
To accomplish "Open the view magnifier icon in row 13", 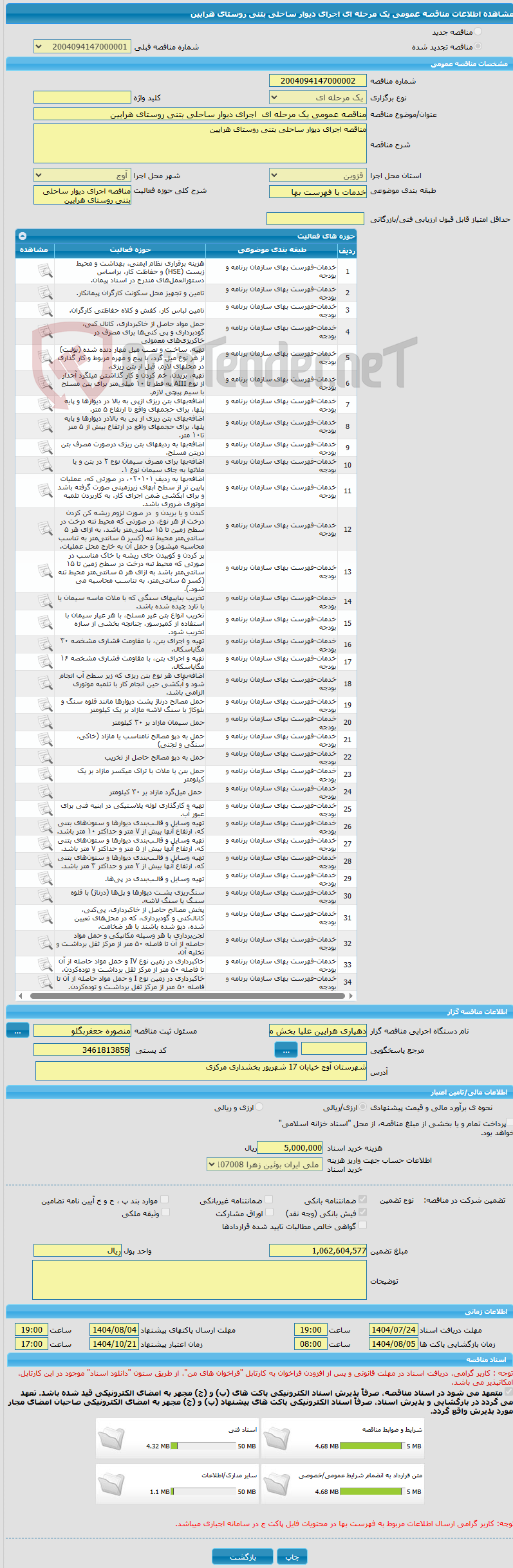I will point(44,571).
